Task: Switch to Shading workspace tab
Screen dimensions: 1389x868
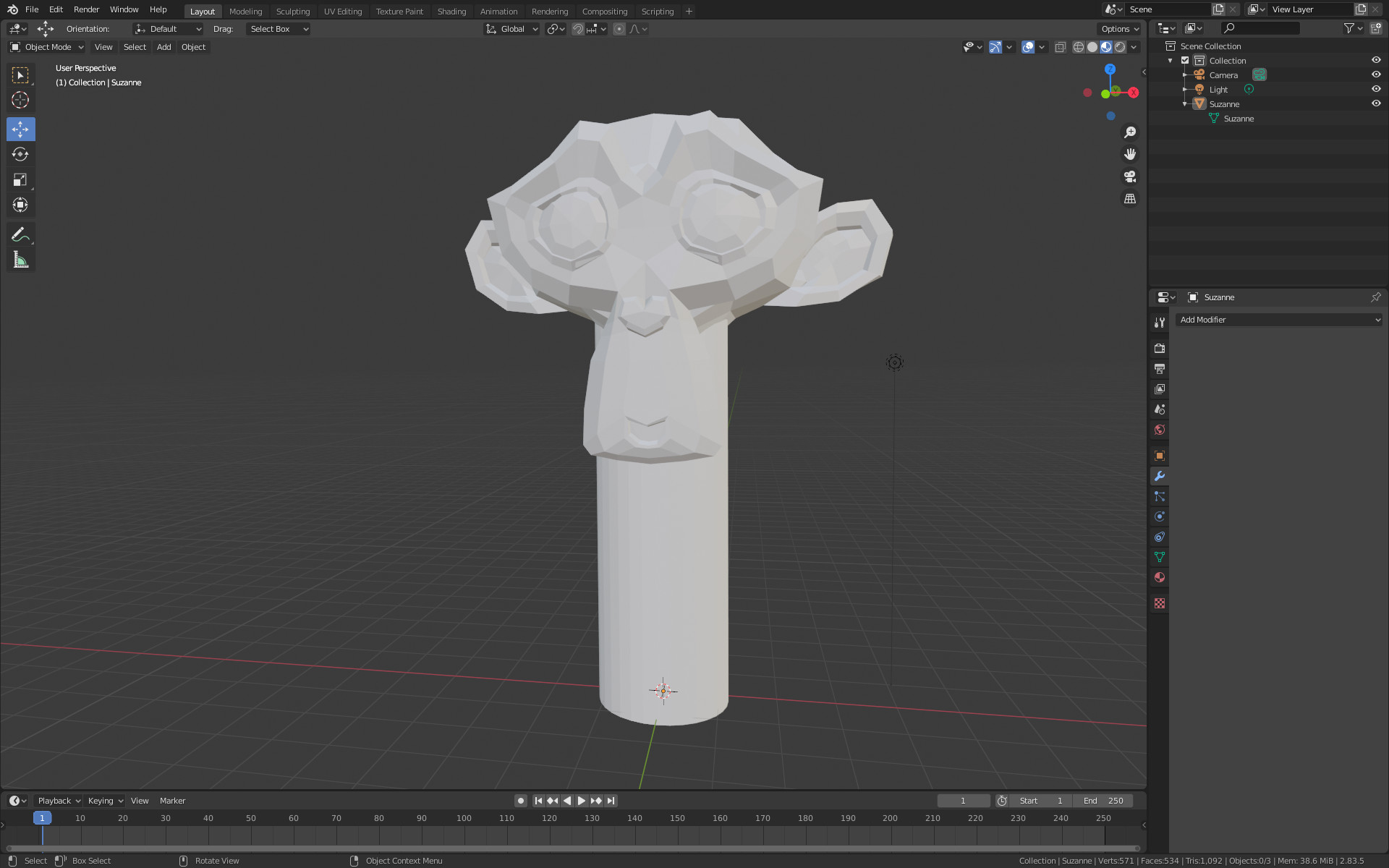Action: click(x=451, y=11)
